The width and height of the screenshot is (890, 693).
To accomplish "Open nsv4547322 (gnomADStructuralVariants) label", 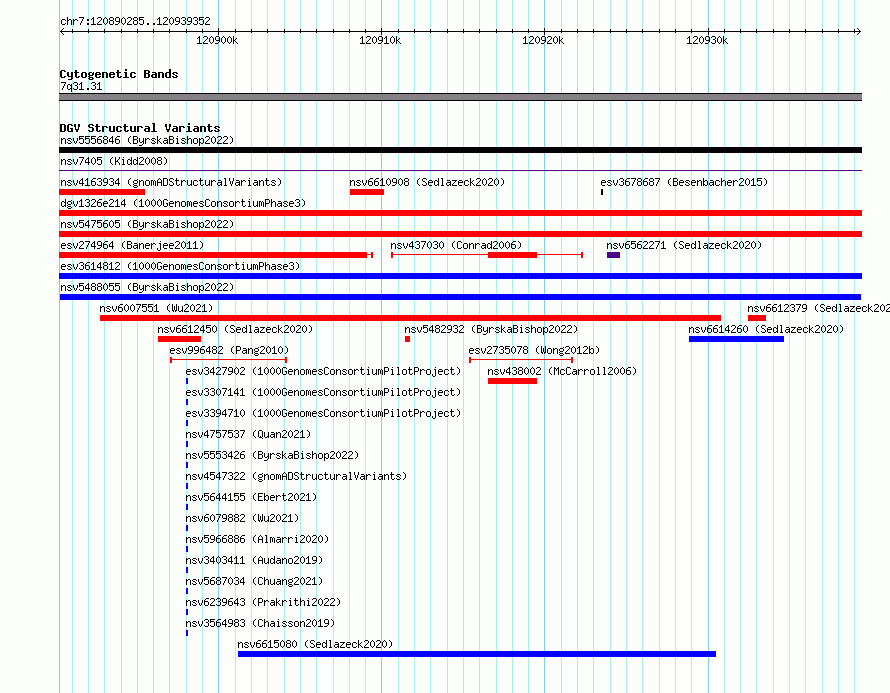I will [x=296, y=476].
